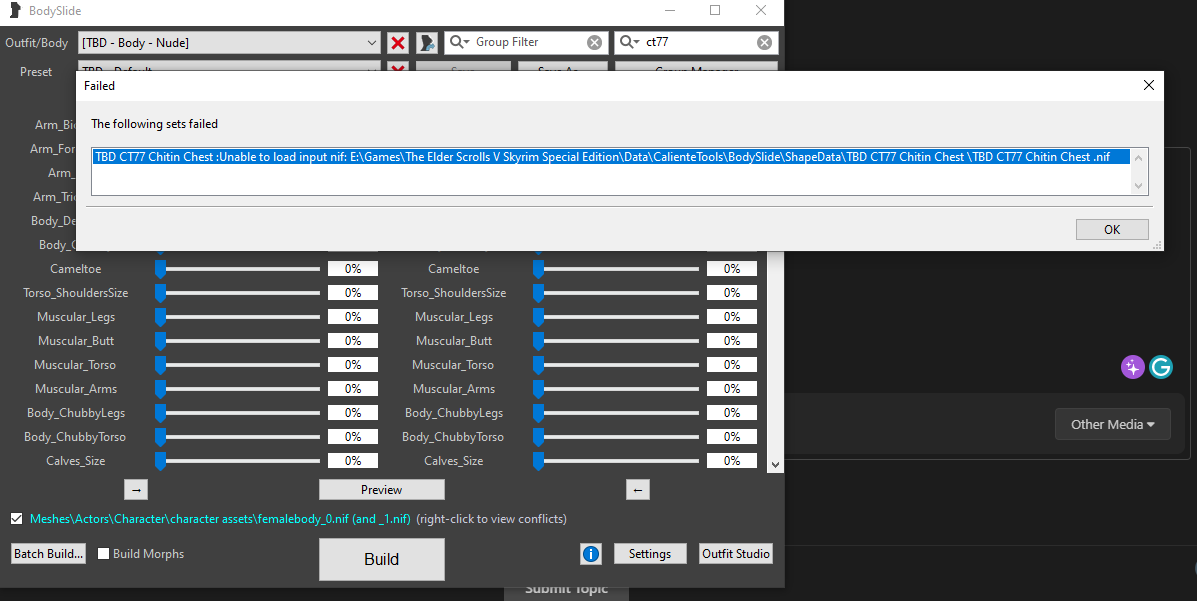Click the green Grammarly icon
The image size is (1197, 601).
[x=1161, y=367]
